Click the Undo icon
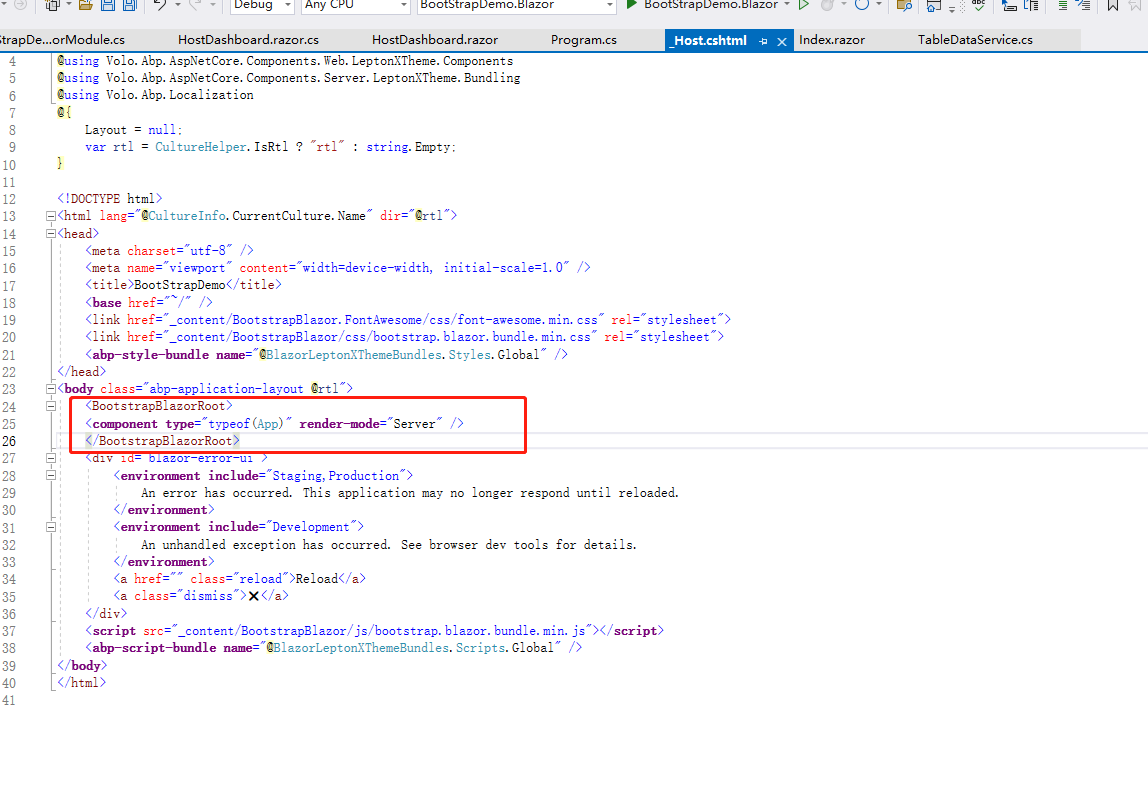Viewport: 1148px width, 785px height. pyautogui.click(x=161, y=7)
